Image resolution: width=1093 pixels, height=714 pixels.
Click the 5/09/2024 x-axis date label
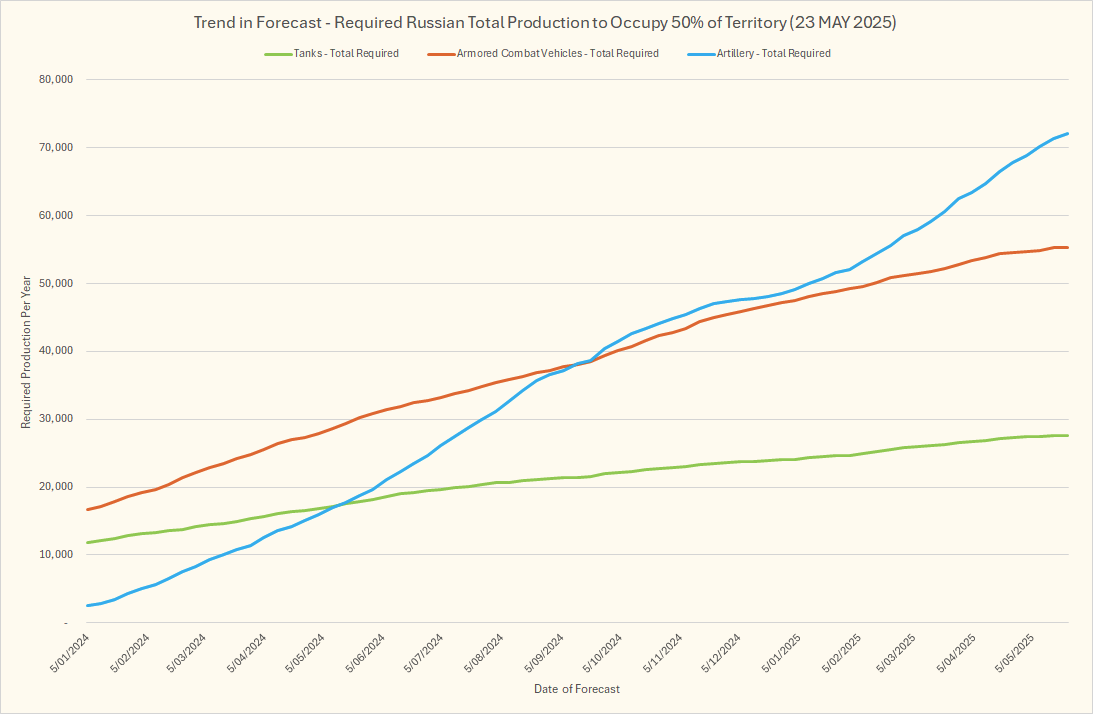tap(544, 651)
